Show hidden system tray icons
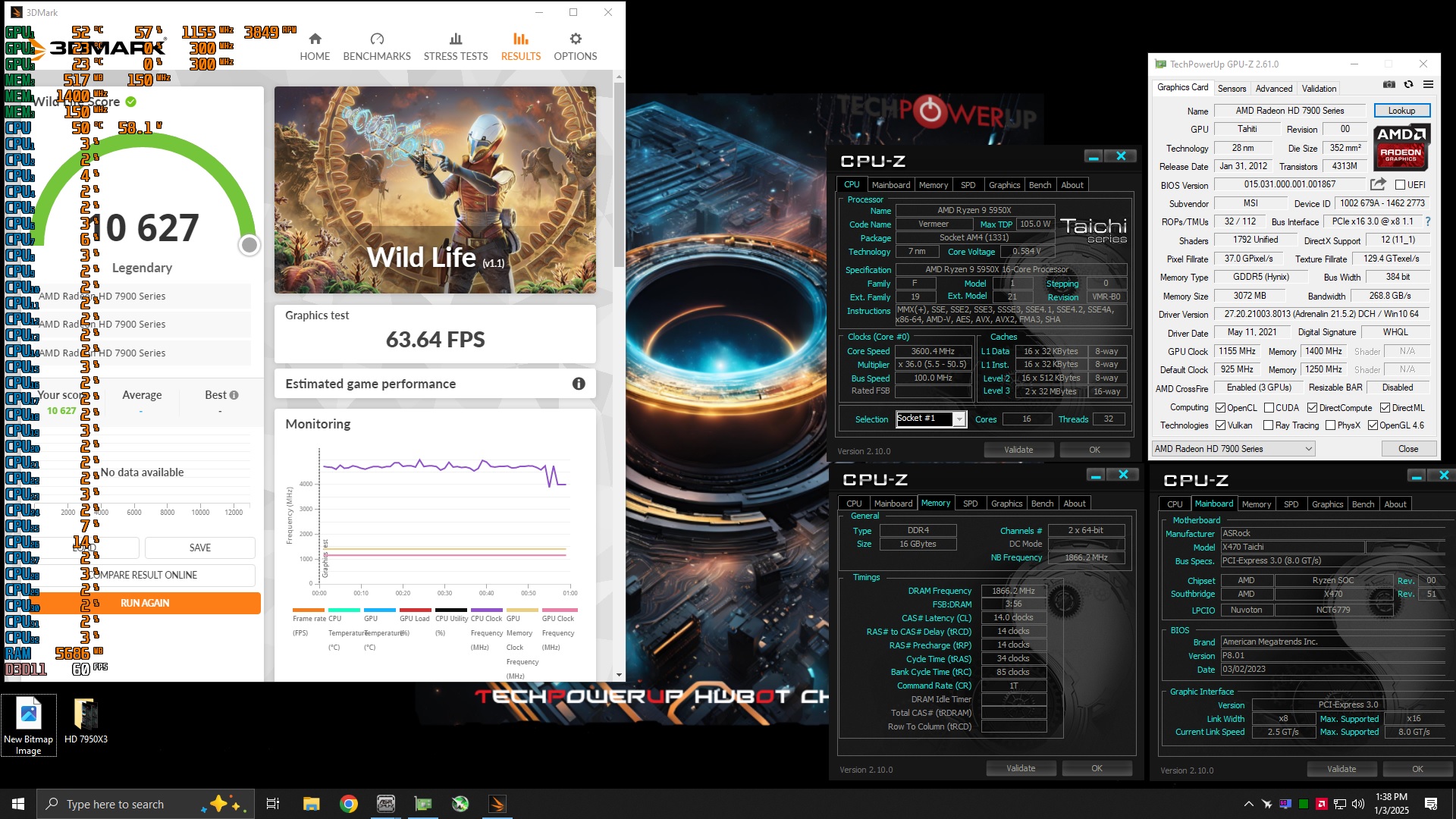 [x=1248, y=804]
